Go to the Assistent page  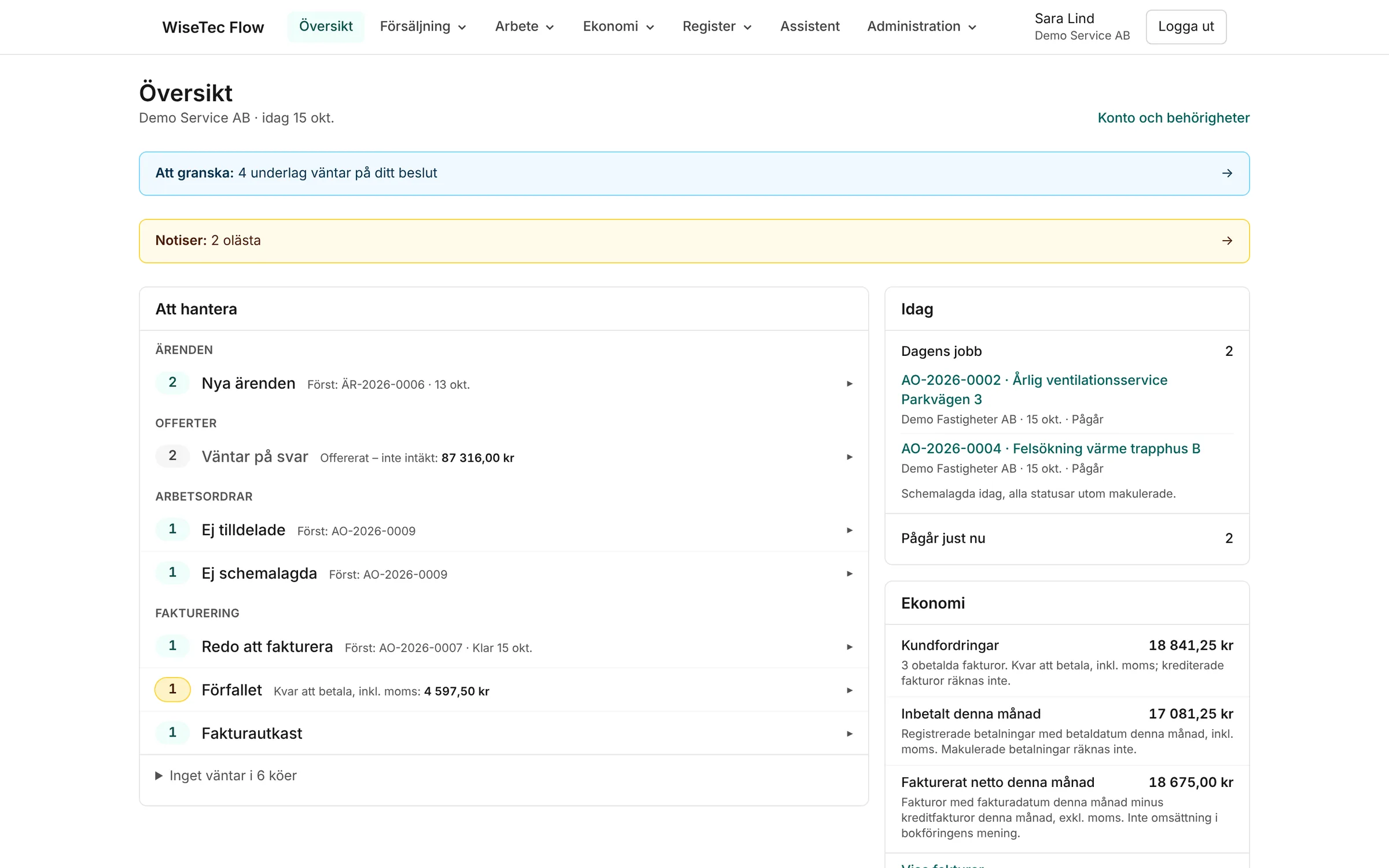click(x=810, y=27)
